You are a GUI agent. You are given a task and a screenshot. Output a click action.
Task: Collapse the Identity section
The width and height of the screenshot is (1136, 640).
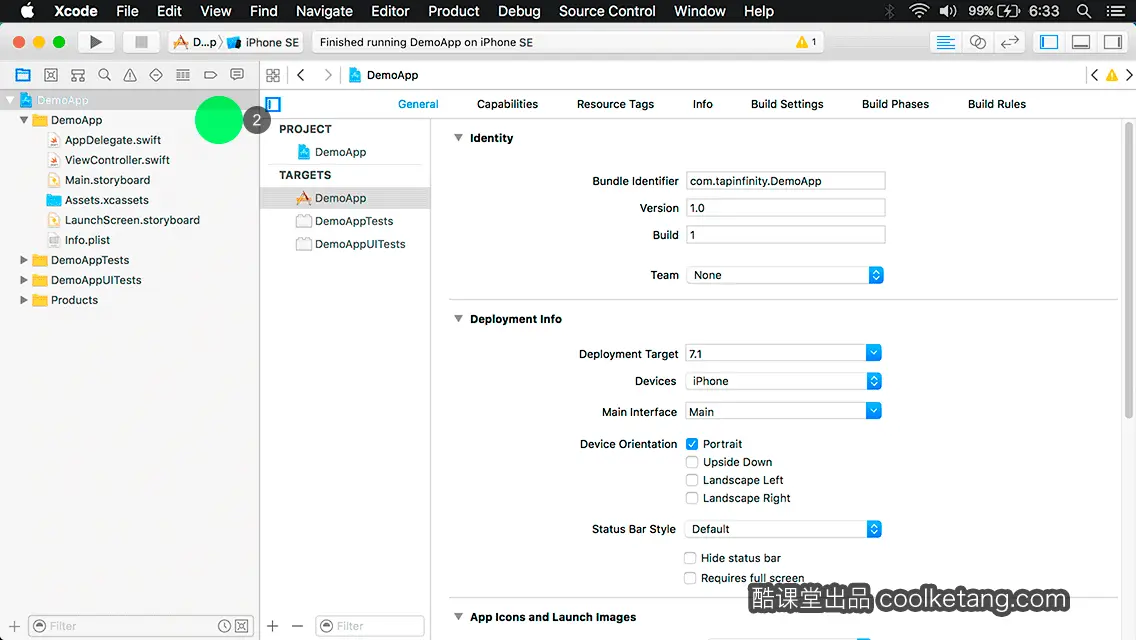click(458, 138)
